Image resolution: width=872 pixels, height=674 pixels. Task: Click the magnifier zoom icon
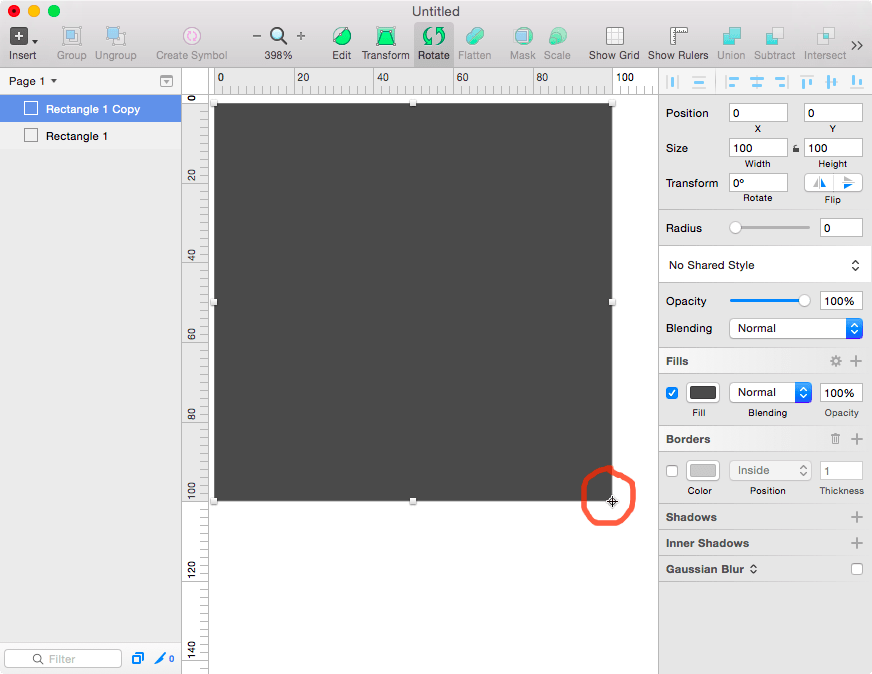[x=279, y=36]
